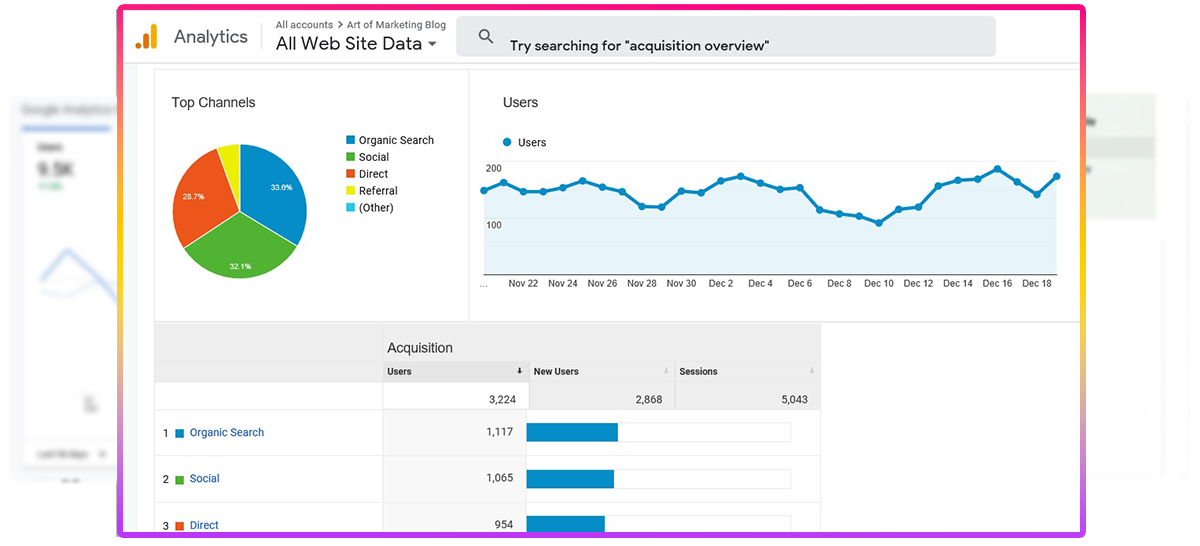Viewport: 1200px width, 546px height.
Task: Click the green Social row square
Action: [x=180, y=479]
